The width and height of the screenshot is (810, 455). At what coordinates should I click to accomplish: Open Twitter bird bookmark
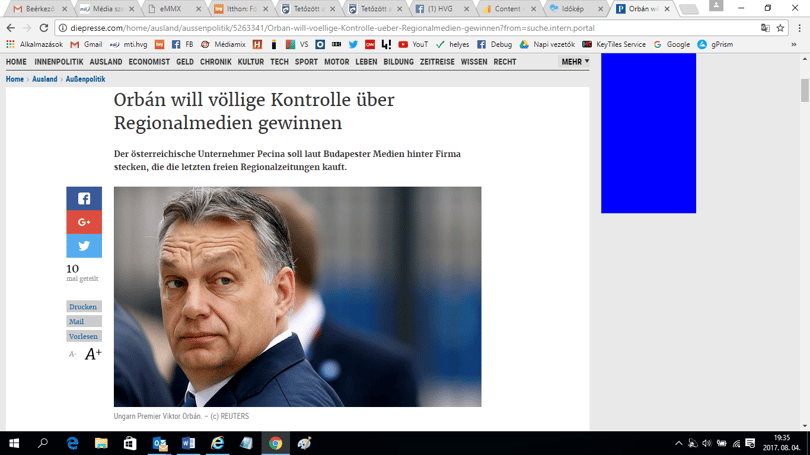click(x=353, y=44)
